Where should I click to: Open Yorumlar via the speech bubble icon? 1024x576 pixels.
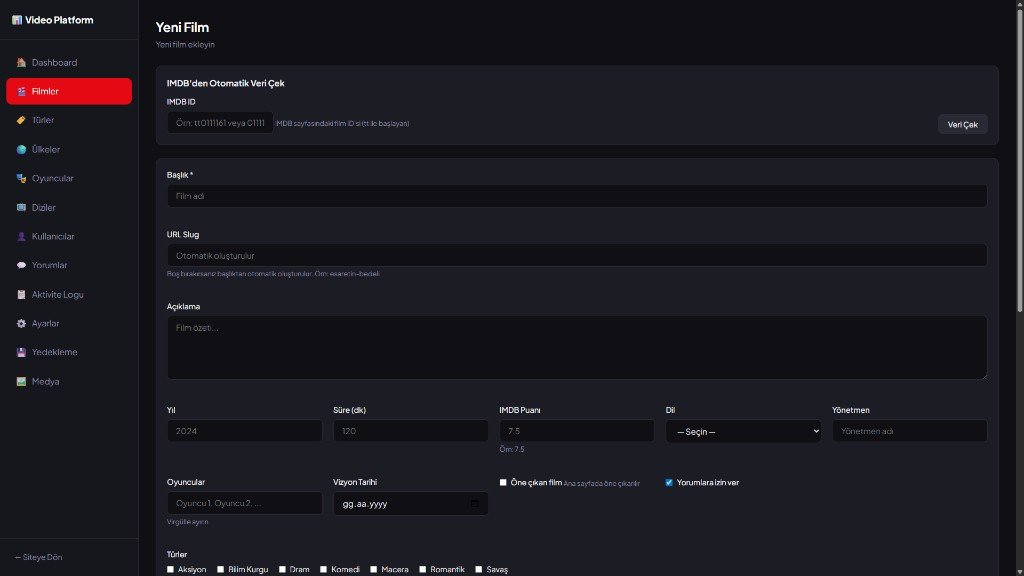point(20,265)
